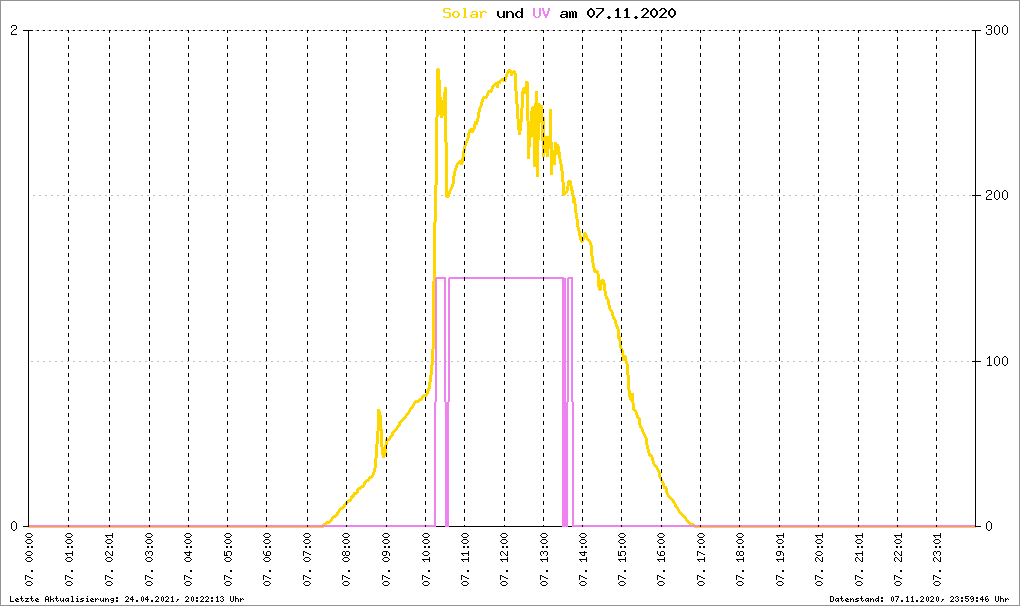
Task: Click 'Letzte Aktualisierung' timestamp text
Action: (127, 599)
